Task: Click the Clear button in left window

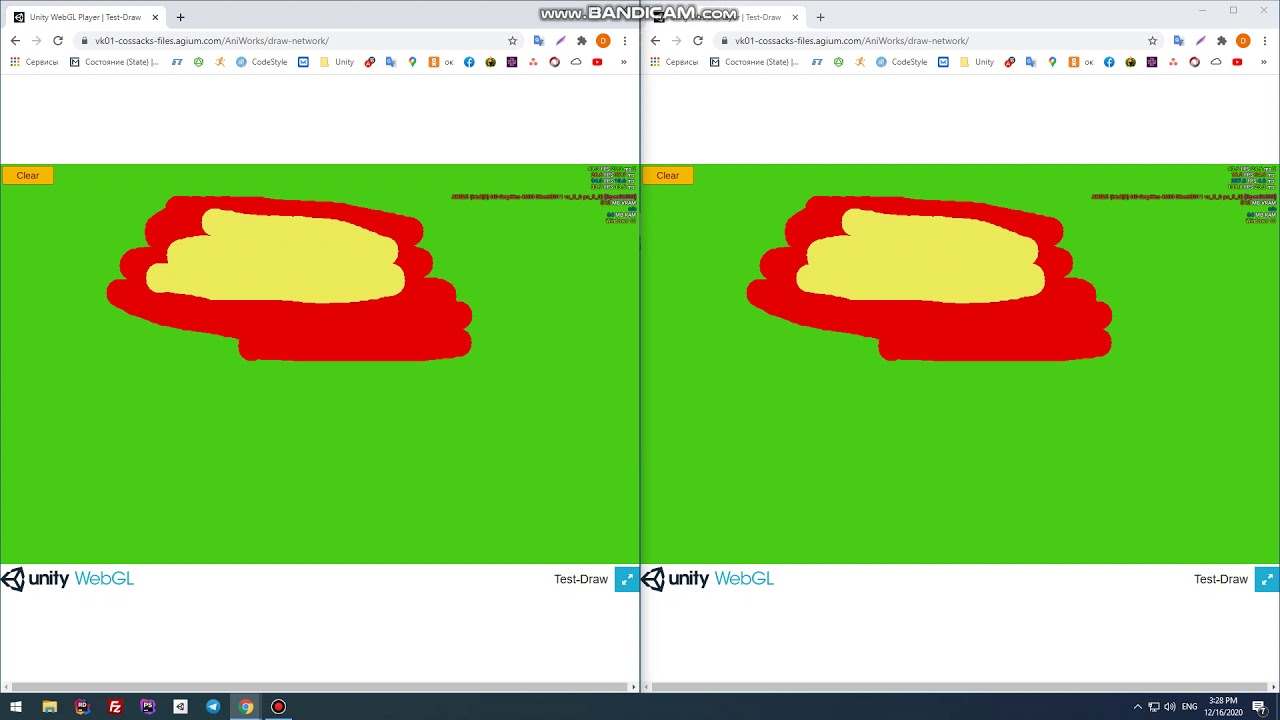Action: (27, 175)
